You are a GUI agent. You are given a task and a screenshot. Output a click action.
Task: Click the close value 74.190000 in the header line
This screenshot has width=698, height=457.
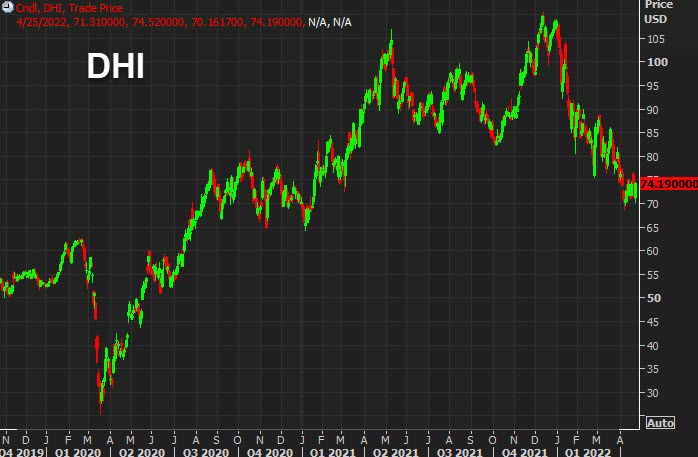point(276,22)
